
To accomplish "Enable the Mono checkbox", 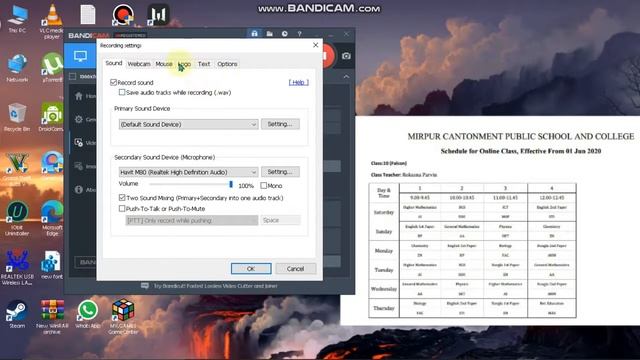I will 264,186.
